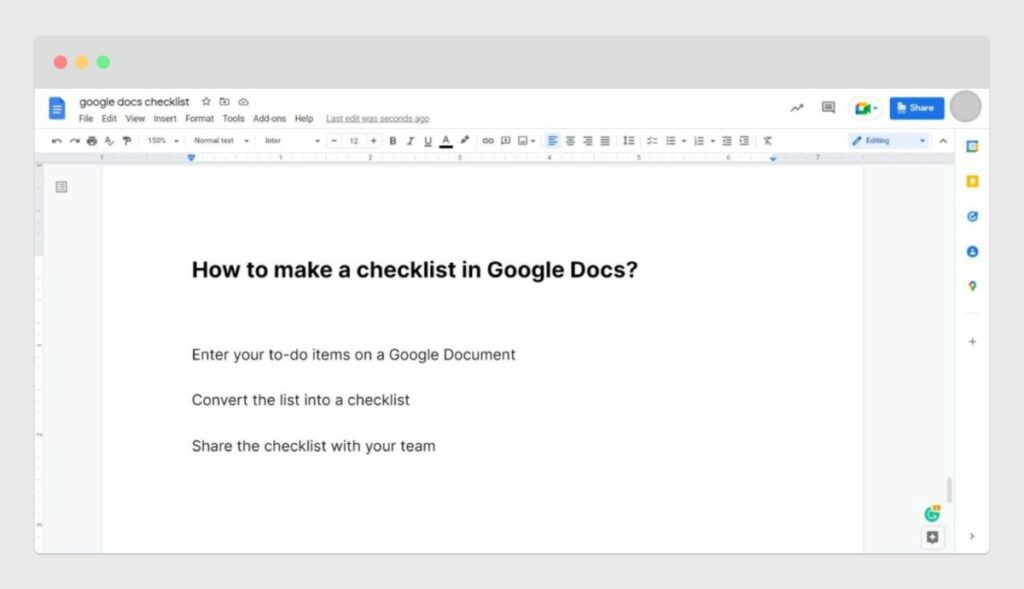Select the Paint format tool
Screen dimensions: 1024x589
click(x=126, y=140)
